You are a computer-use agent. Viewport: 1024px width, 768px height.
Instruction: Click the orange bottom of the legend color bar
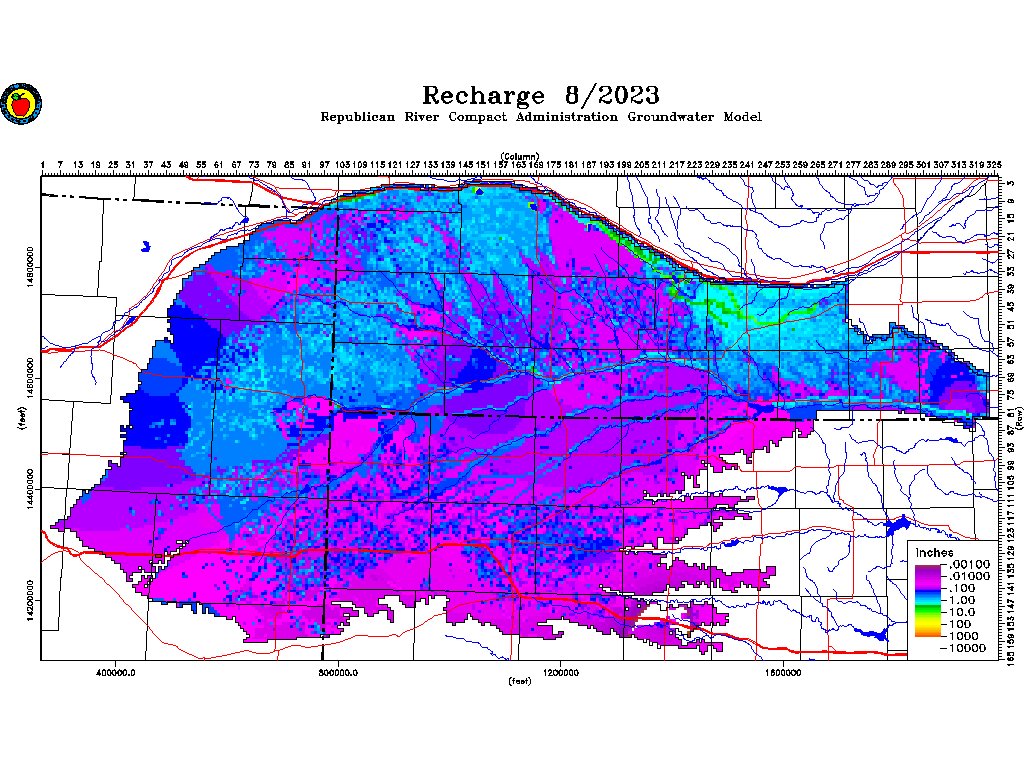pos(927,632)
